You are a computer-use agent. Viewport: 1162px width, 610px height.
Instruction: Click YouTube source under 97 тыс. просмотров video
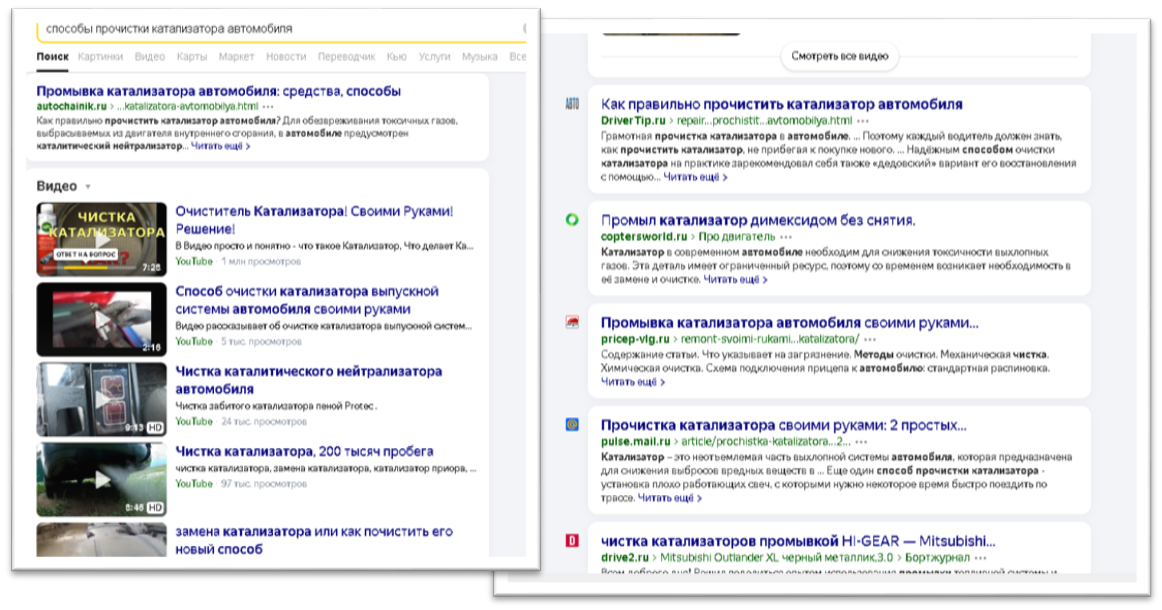pyautogui.click(x=194, y=484)
